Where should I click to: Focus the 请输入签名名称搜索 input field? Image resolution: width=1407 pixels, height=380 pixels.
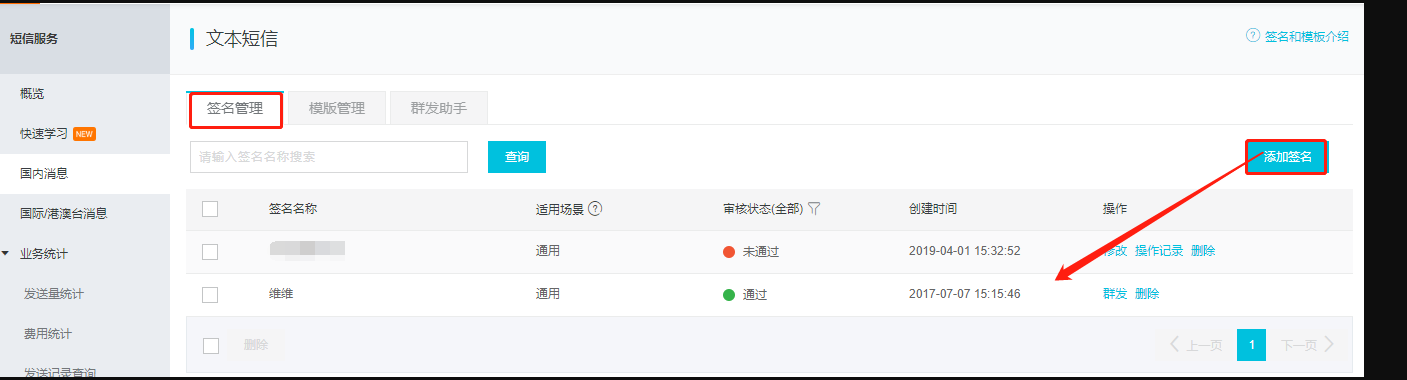(329, 157)
